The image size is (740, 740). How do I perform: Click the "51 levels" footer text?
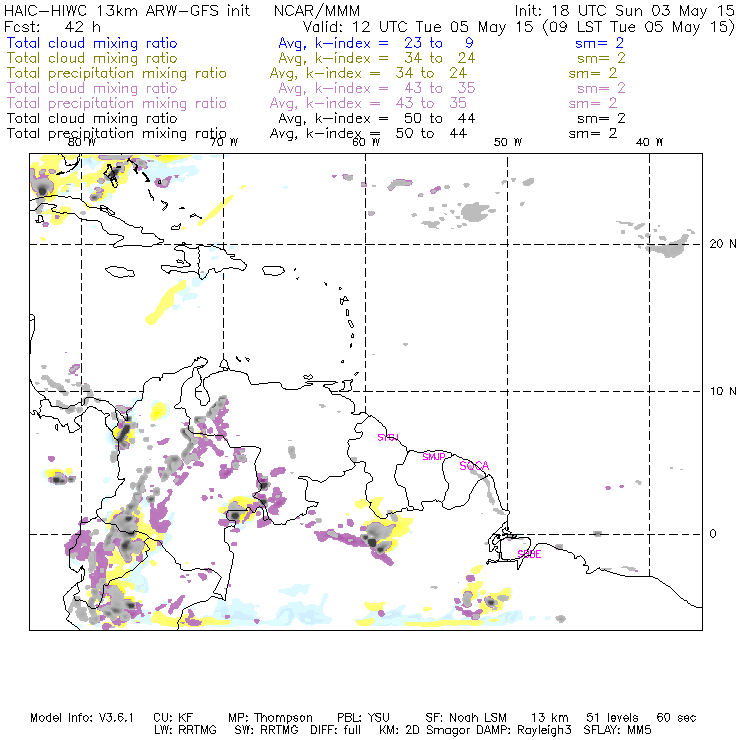pyautogui.click(x=612, y=718)
